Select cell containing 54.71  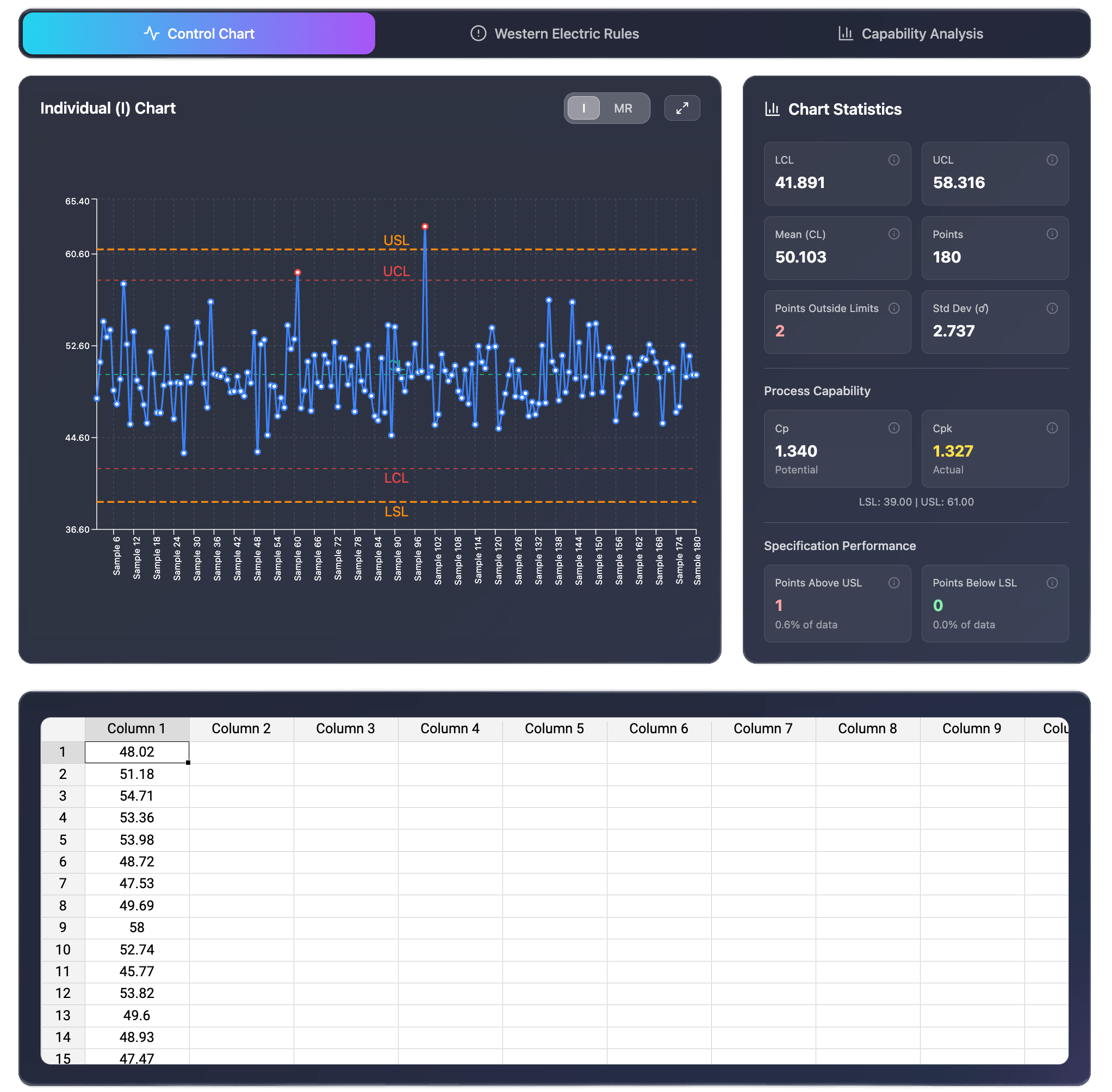coord(136,796)
